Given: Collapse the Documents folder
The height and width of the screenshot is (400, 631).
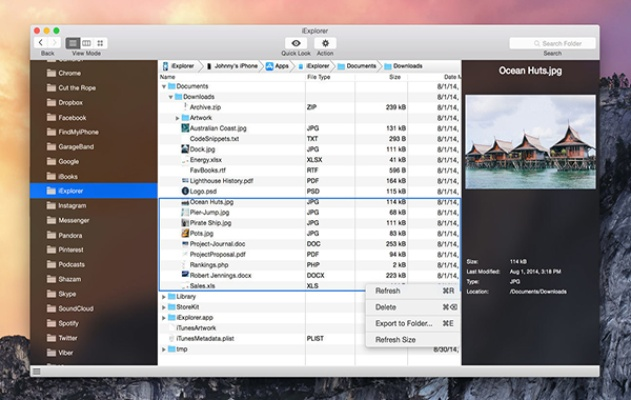Looking at the screenshot, I should coord(164,87).
